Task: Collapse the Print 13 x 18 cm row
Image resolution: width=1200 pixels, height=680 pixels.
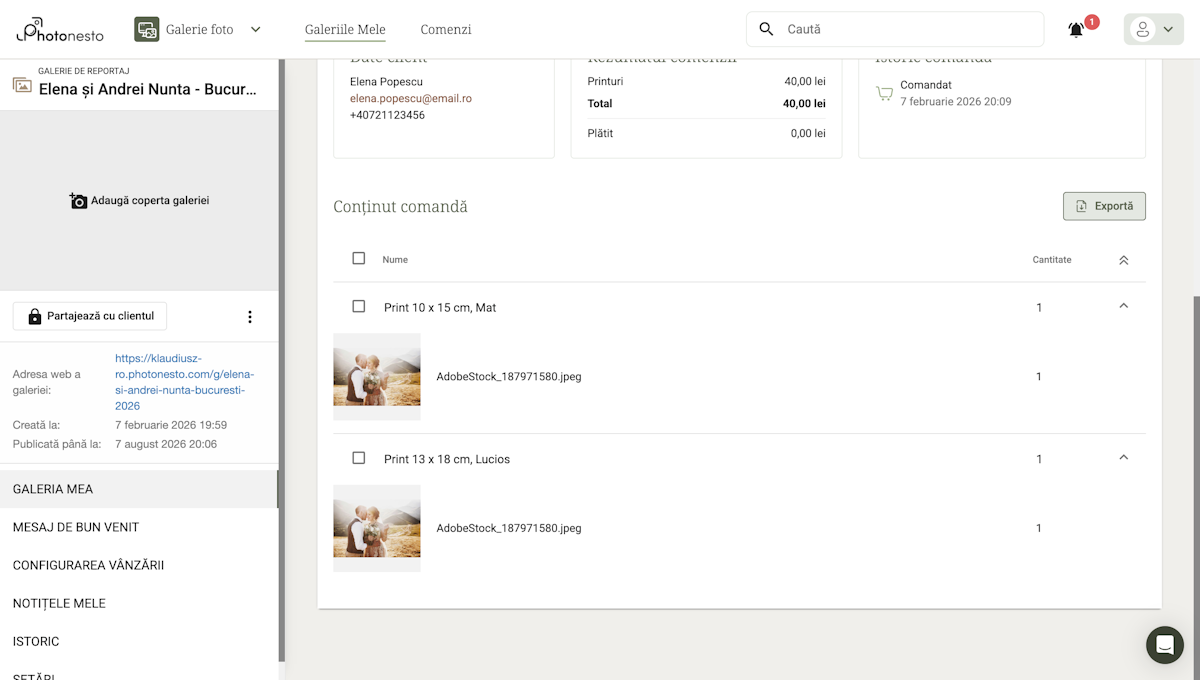Action: click(1123, 458)
